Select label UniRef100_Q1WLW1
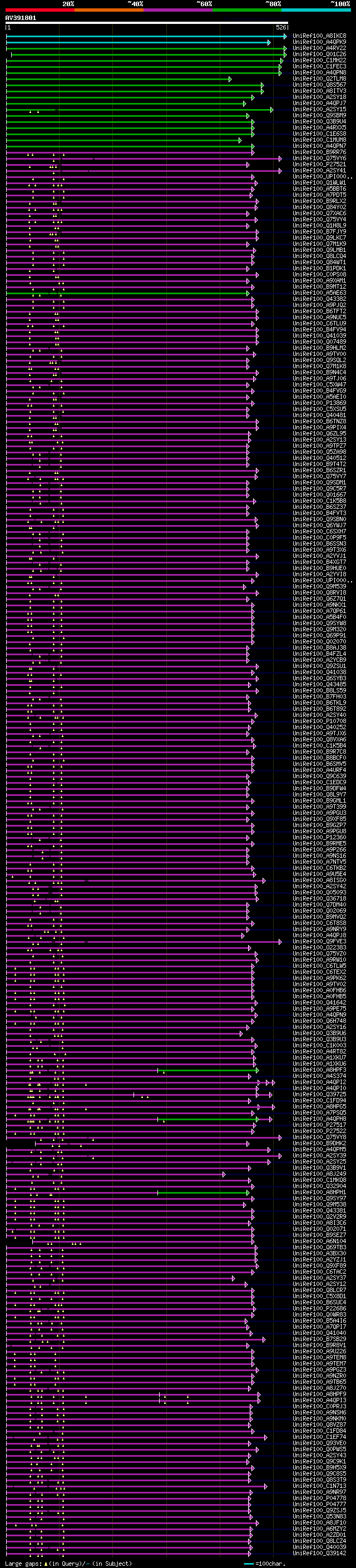This screenshot has height=1568, width=356. (x=319, y=182)
